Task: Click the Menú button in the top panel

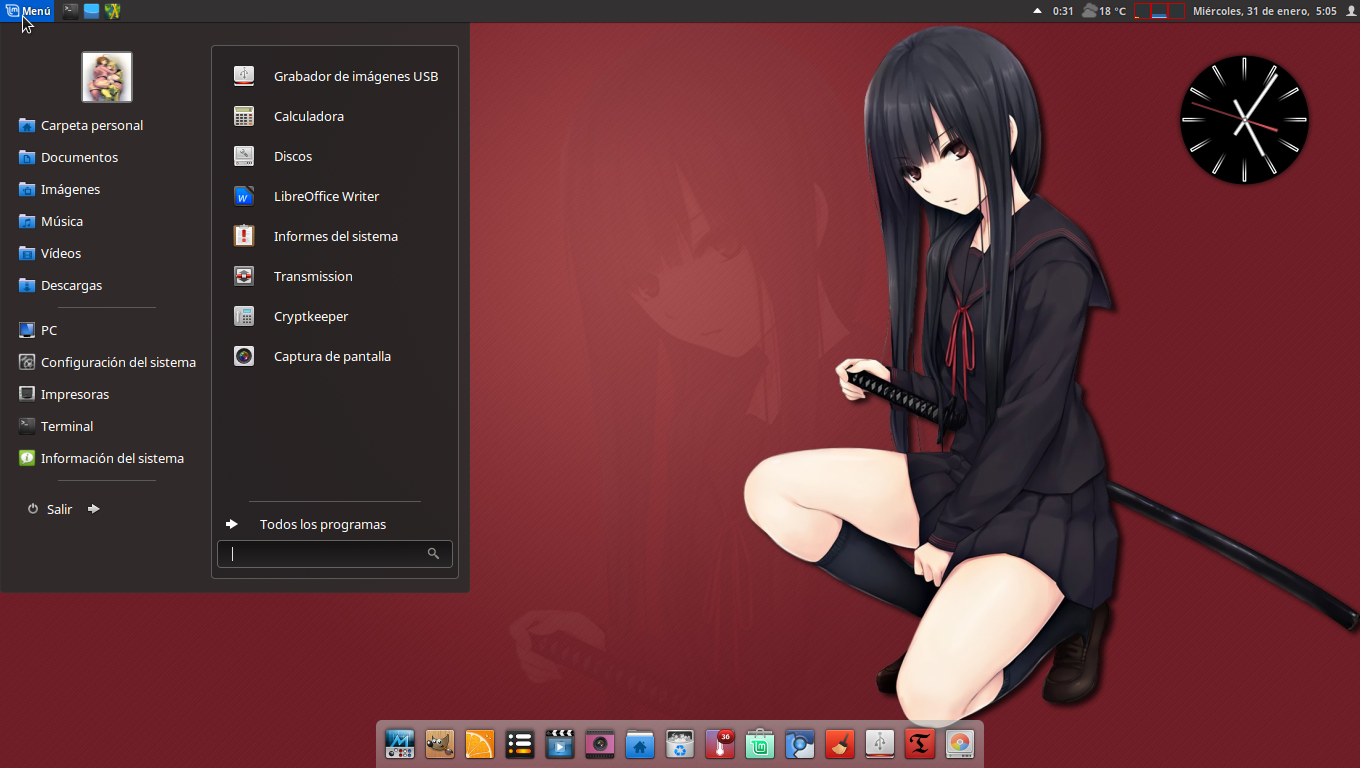Action: click(x=28, y=11)
